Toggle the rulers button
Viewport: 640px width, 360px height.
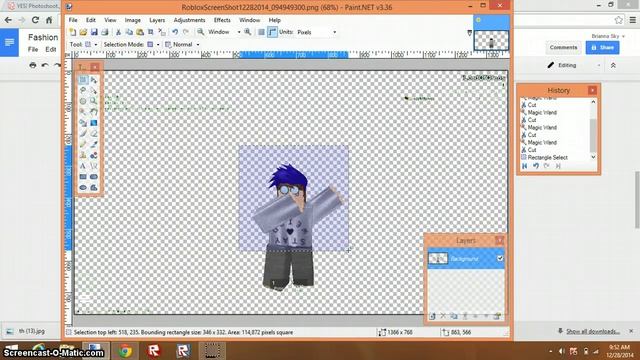tap(272, 32)
